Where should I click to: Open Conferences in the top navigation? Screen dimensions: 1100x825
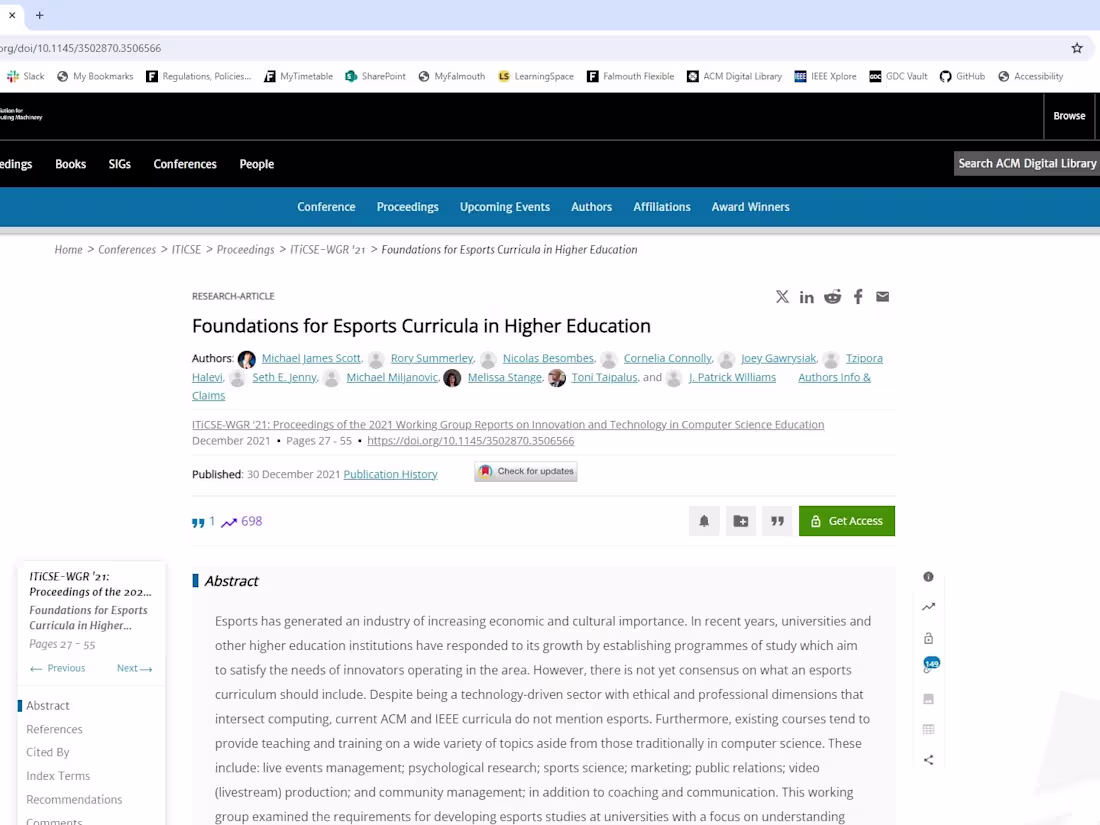(x=185, y=164)
